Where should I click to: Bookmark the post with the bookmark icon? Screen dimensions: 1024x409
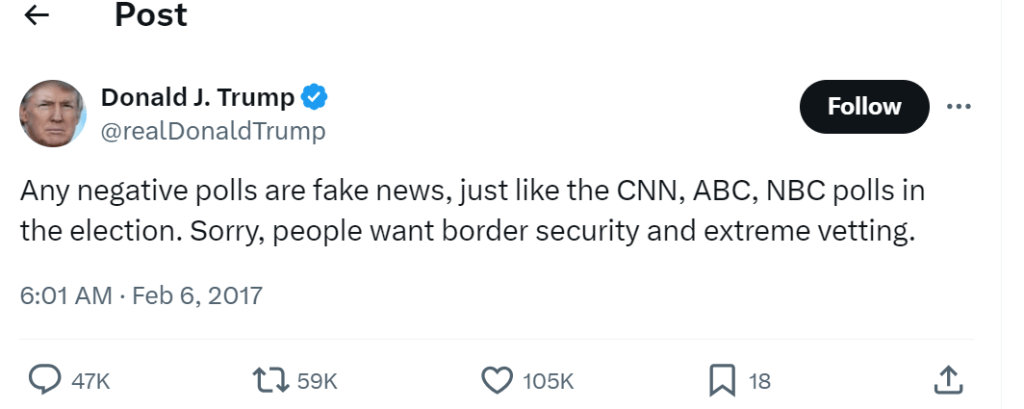722,379
